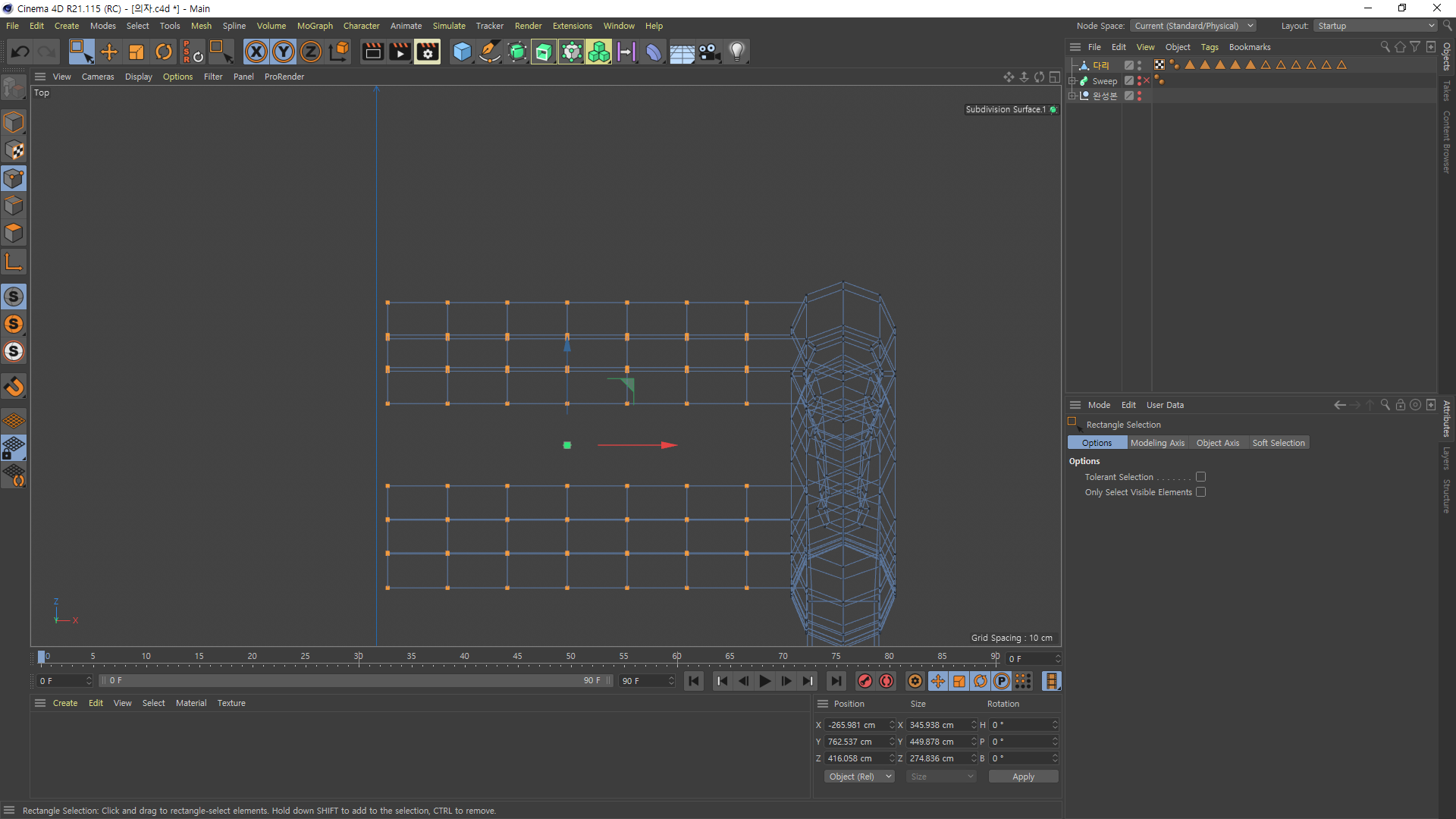The image size is (1456, 819).
Task: Click the Render View clapboard icon
Action: pyautogui.click(x=372, y=52)
